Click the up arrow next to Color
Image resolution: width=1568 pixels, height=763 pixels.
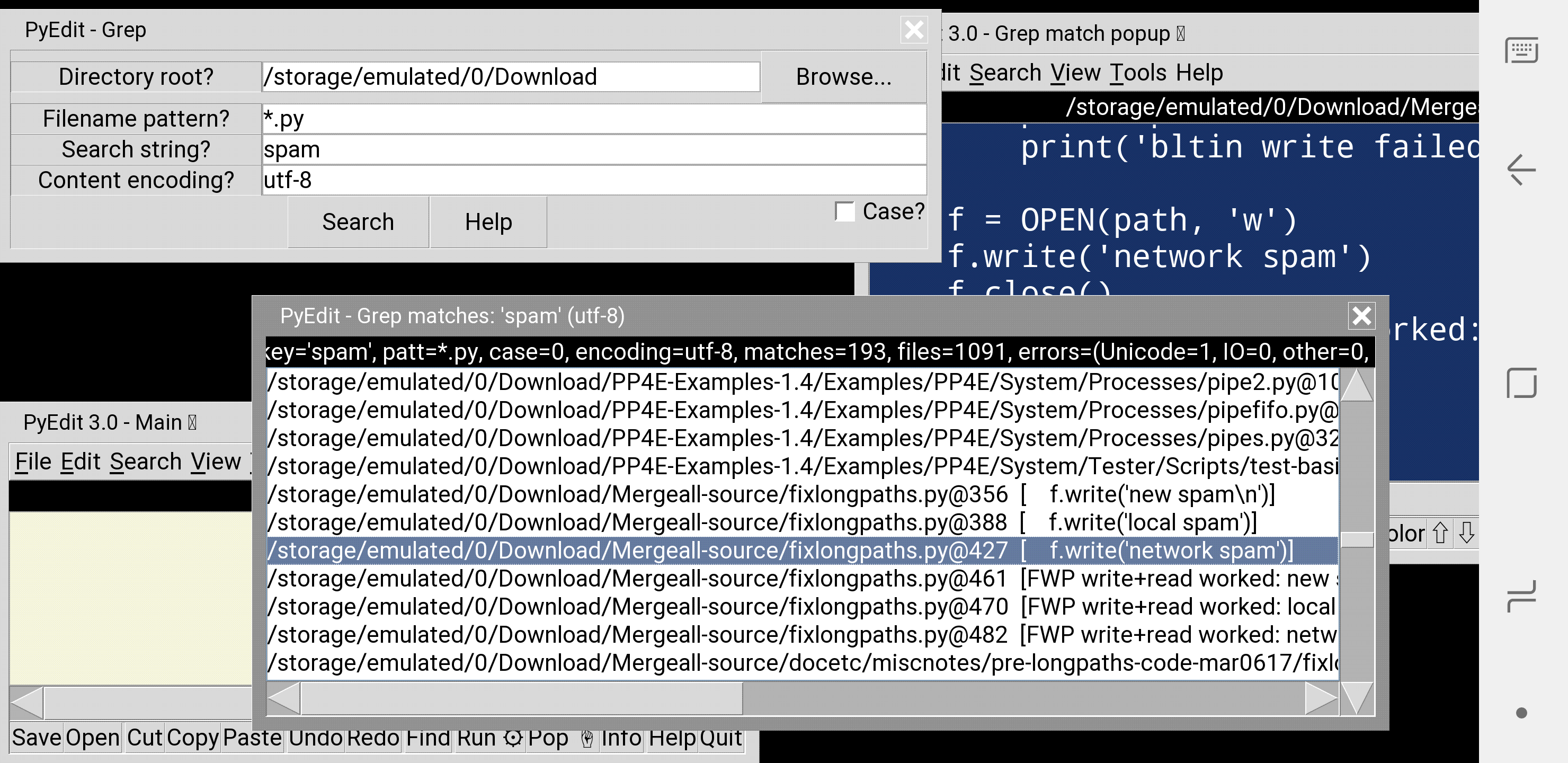click(x=1440, y=533)
